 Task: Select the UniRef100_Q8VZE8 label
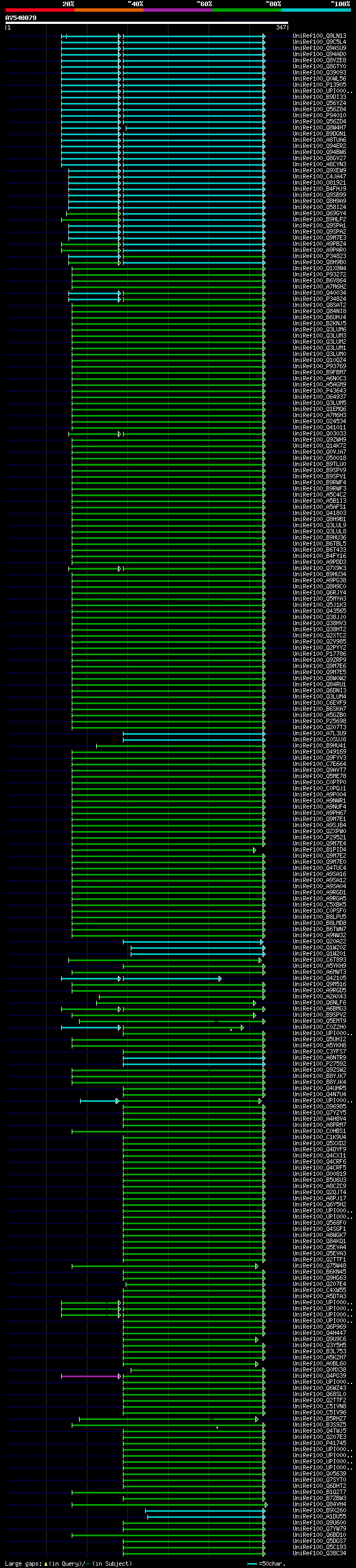319,60
